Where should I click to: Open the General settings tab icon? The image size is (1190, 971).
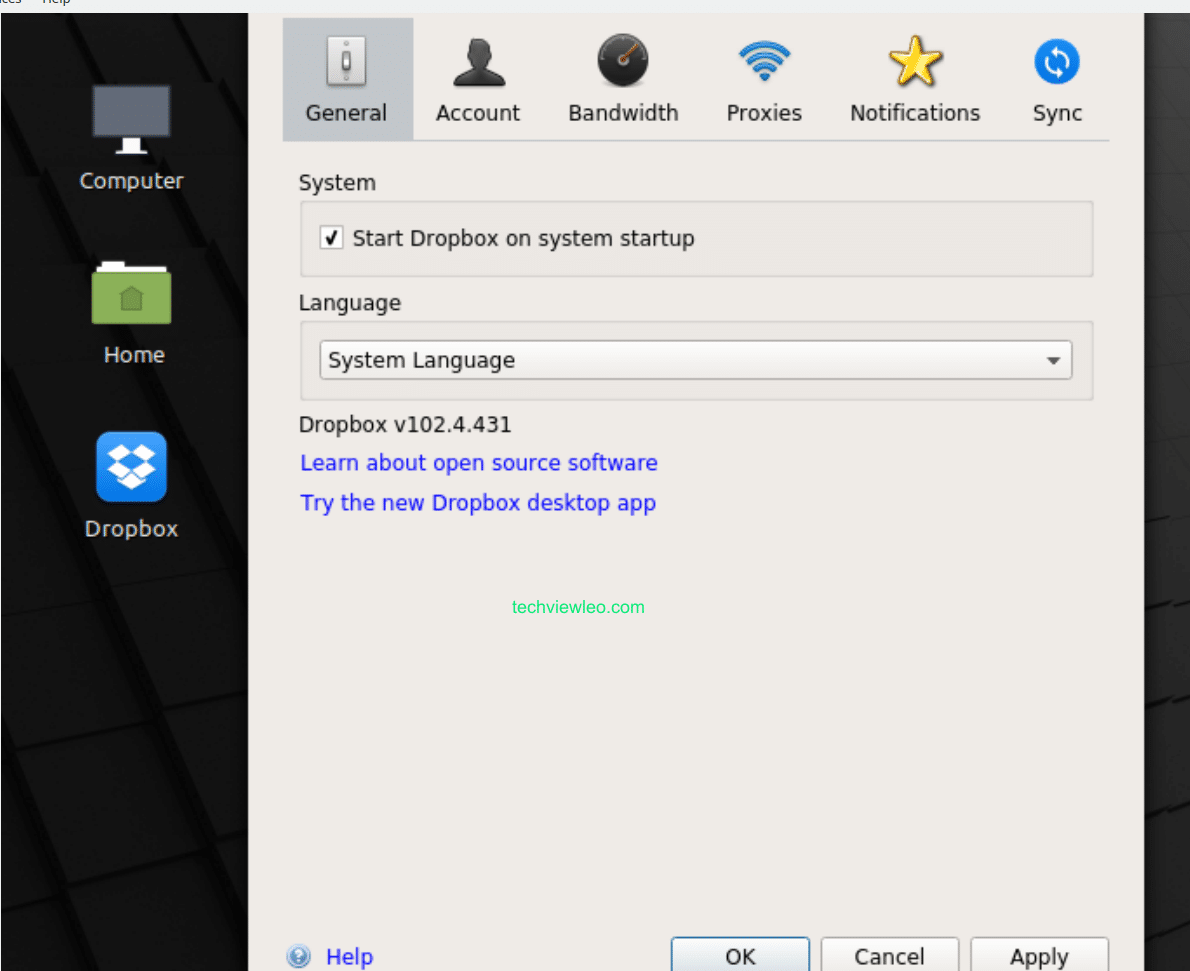pyautogui.click(x=346, y=60)
